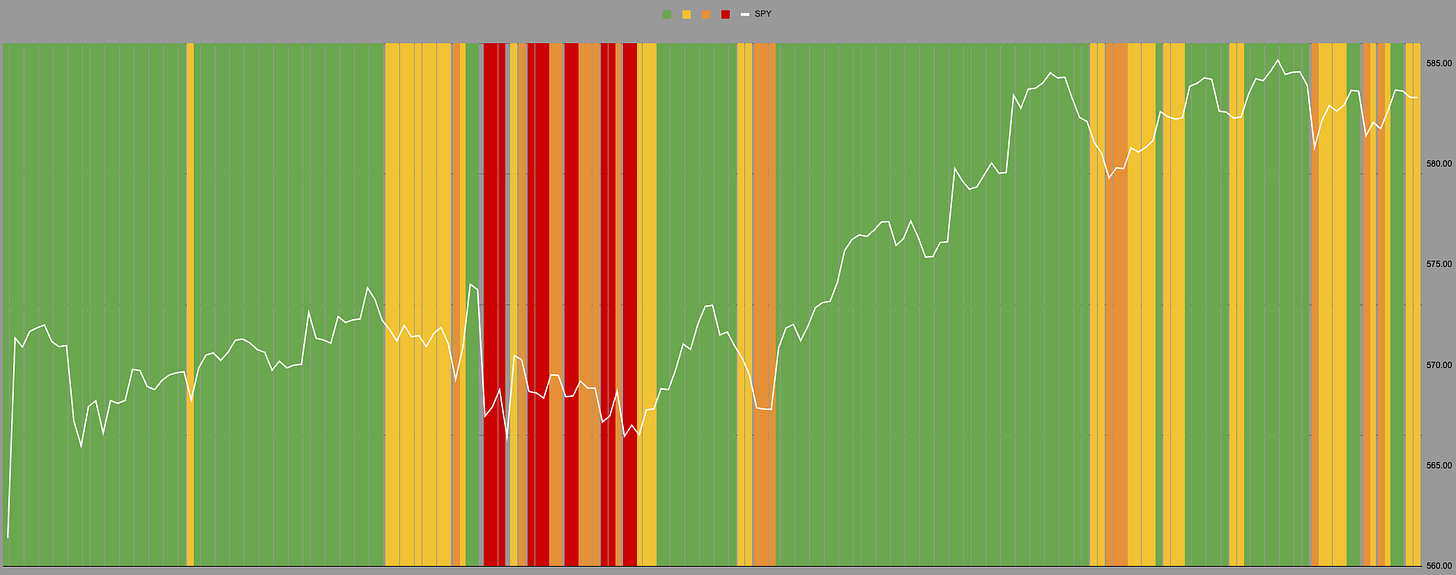Click the 575.00 y-axis label

tap(1438, 264)
